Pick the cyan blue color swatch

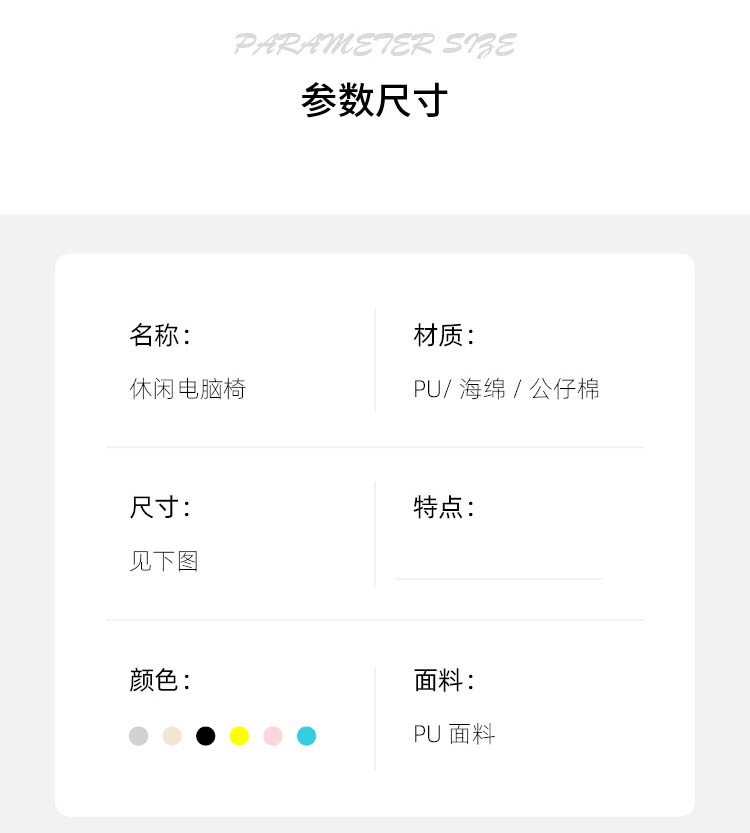point(306,736)
